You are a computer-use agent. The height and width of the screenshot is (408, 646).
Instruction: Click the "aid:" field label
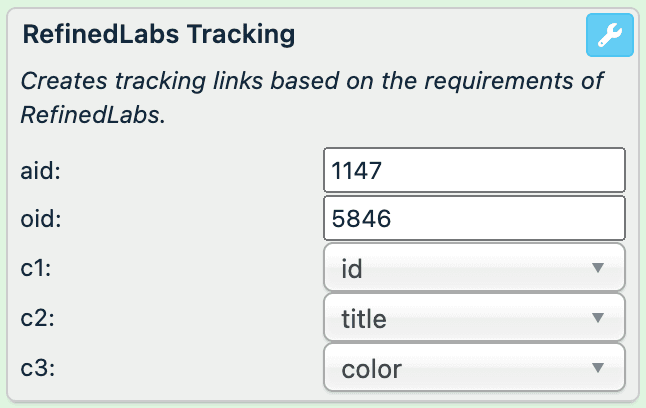38,171
